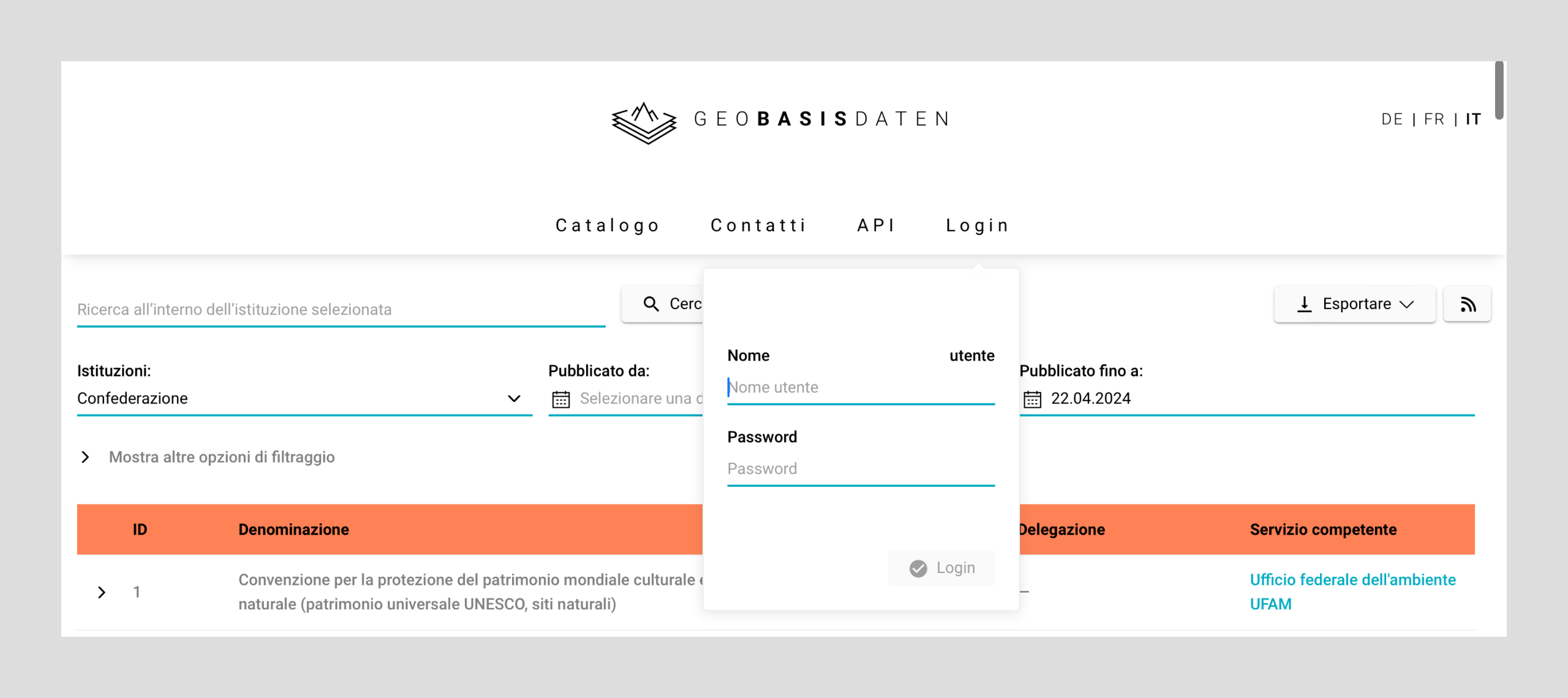Open the 'Pubblicato fino a' calendar icon

tap(1033, 399)
